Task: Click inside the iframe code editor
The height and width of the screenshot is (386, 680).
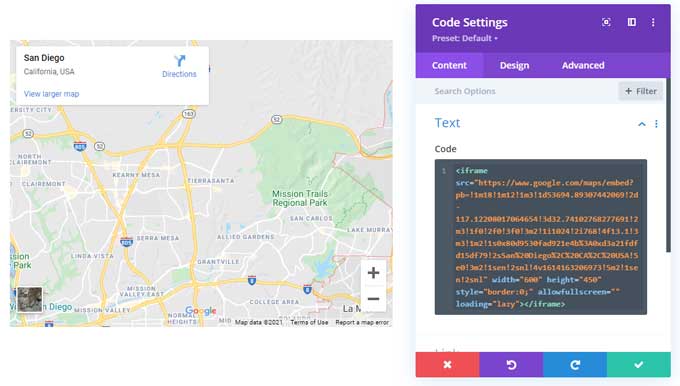Action: (541, 237)
